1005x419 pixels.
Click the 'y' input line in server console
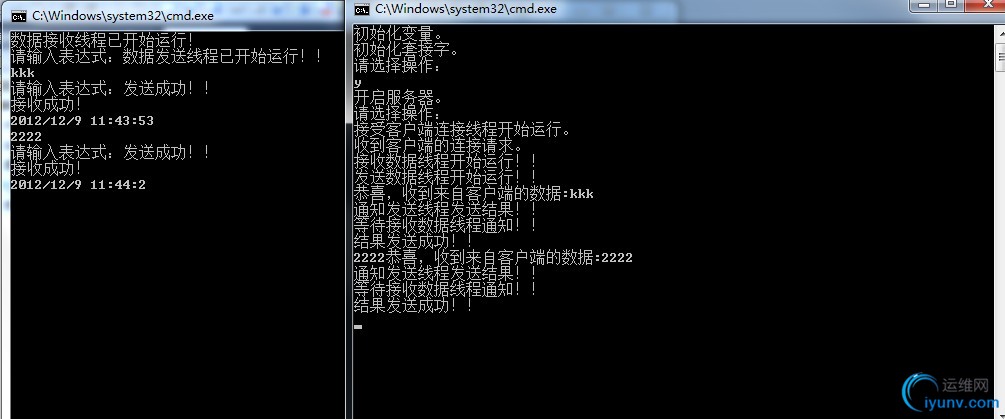(x=358, y=83)
